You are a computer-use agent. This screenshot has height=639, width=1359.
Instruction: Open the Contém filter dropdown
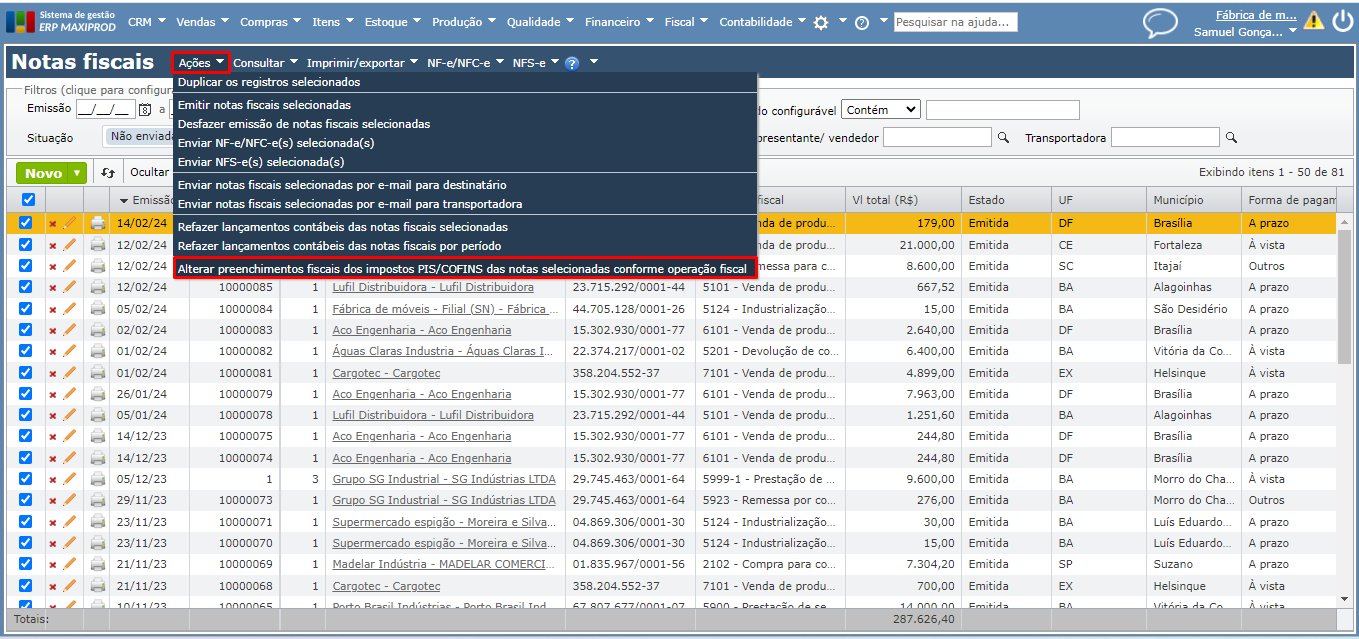click(881, 110)
